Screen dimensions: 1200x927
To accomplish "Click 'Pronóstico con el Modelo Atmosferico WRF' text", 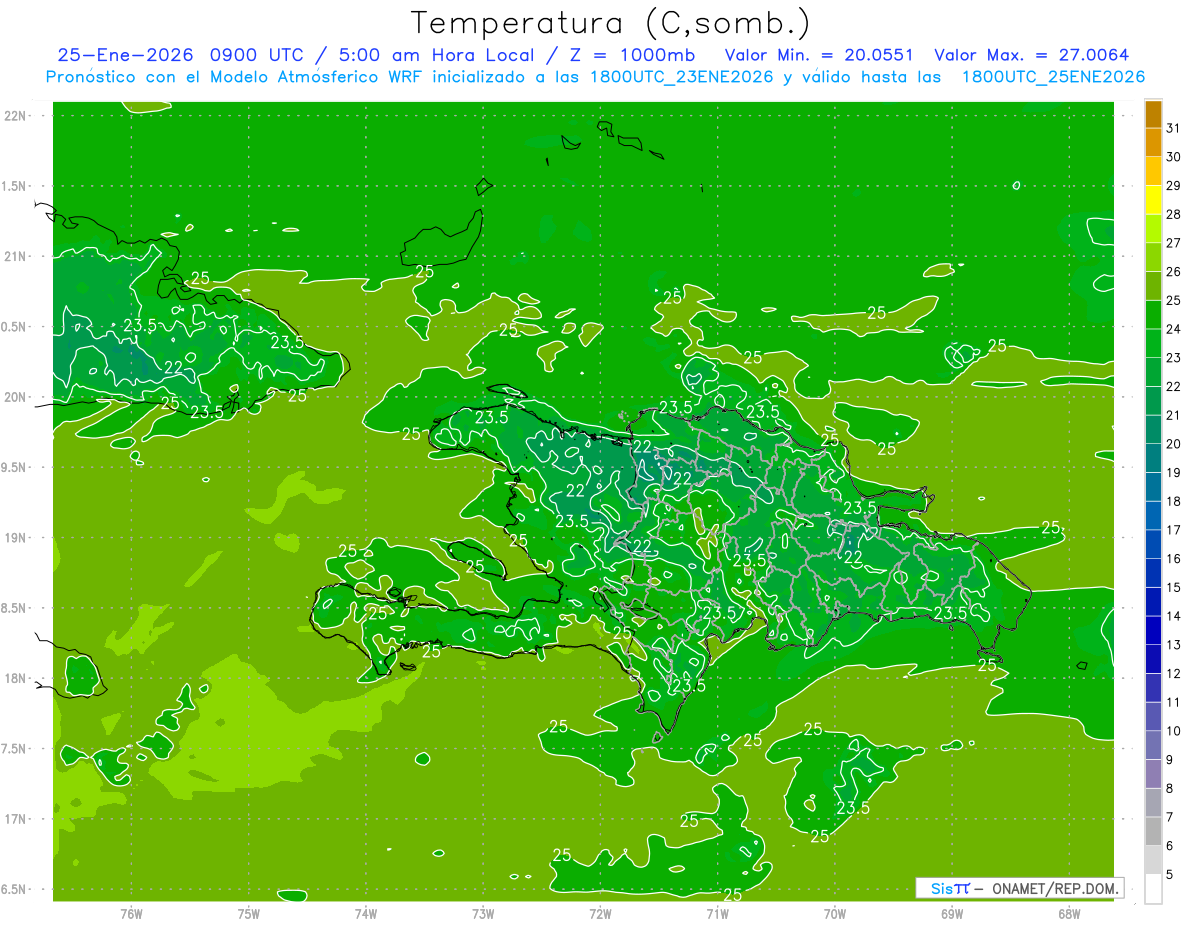I will tap(237, 77).
